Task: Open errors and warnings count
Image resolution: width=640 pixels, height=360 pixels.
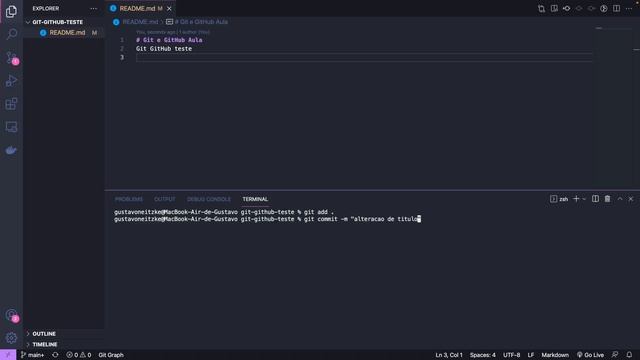Action: pyautogui.click(x=79, y=355)
